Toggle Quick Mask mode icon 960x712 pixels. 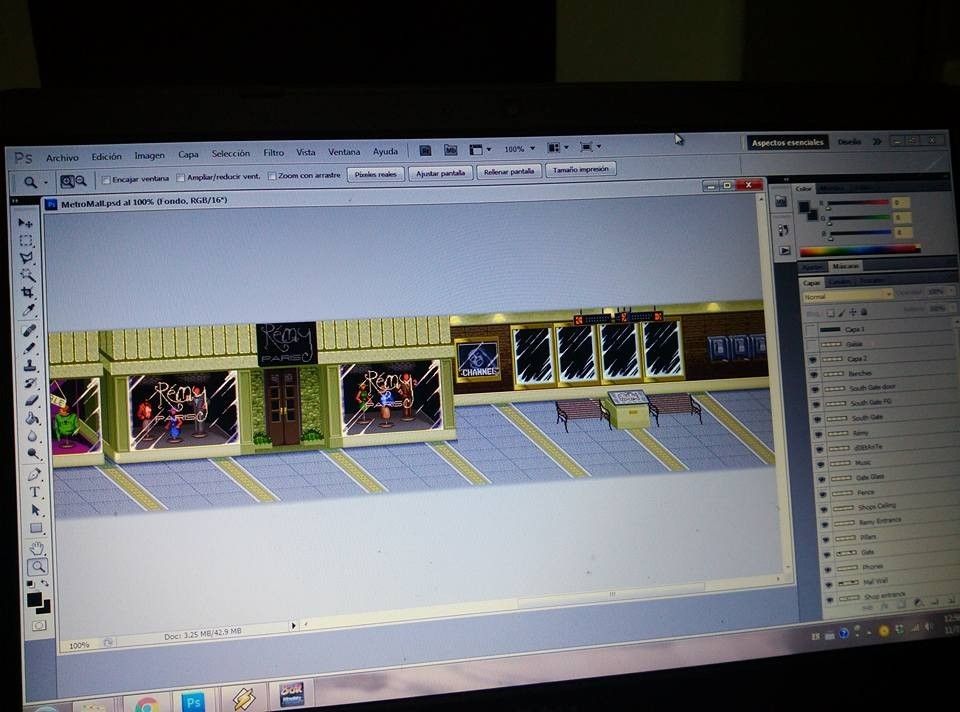pyautogui.click(x=39, y=626)
